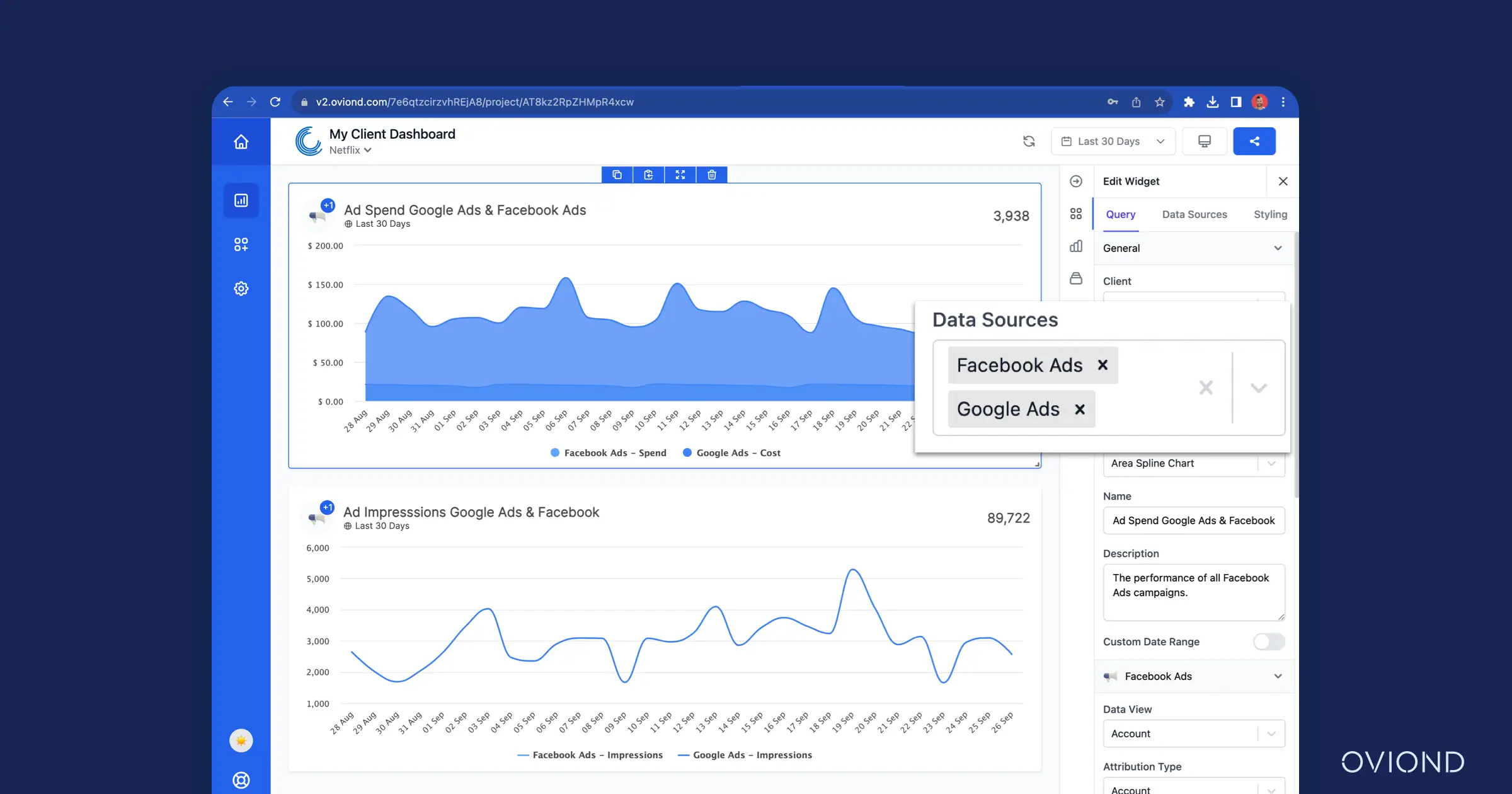Toggle the sun theme icon in sidebar

point(241,740)
